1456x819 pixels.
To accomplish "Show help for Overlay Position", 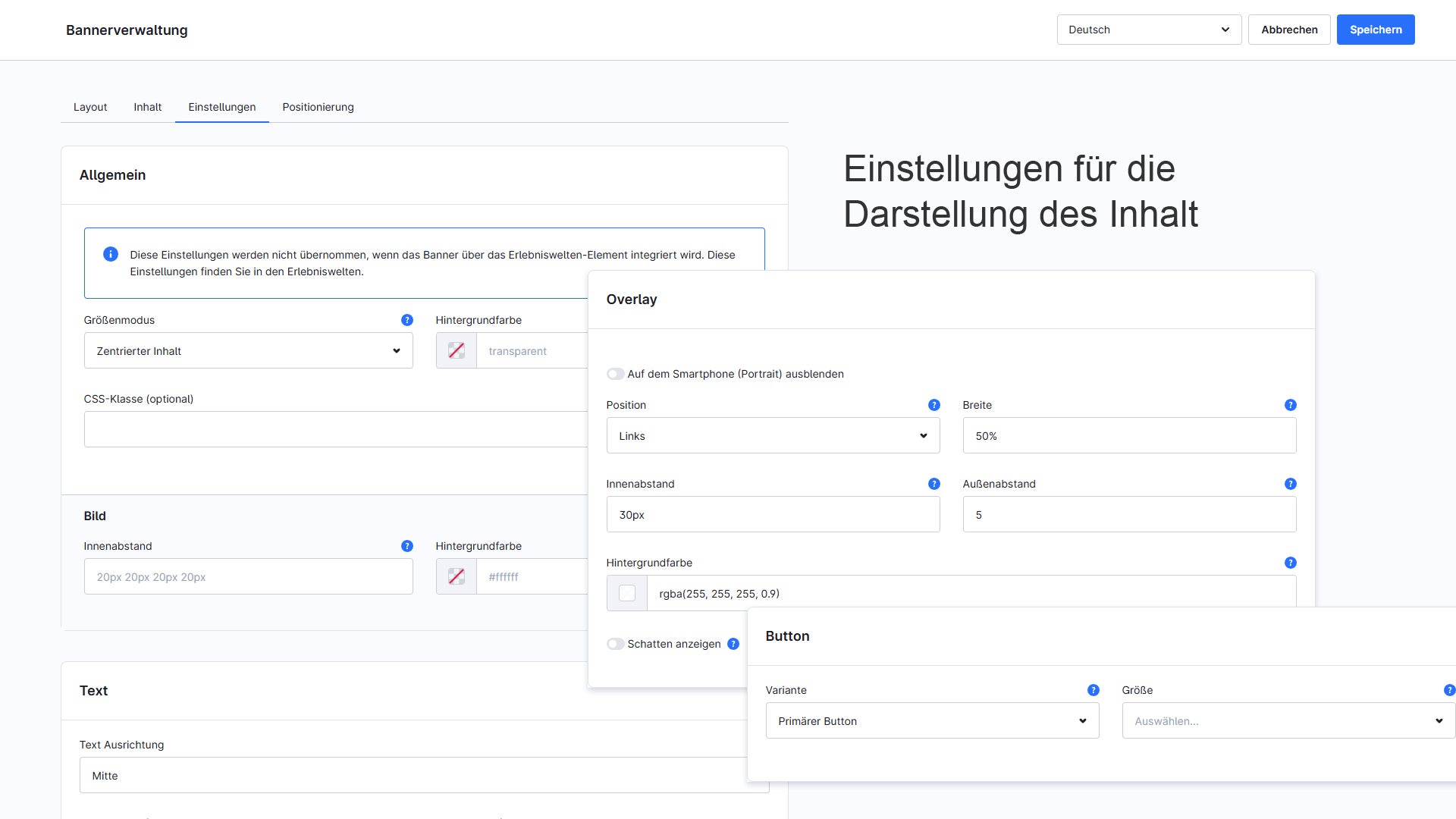I will point(934,405).
